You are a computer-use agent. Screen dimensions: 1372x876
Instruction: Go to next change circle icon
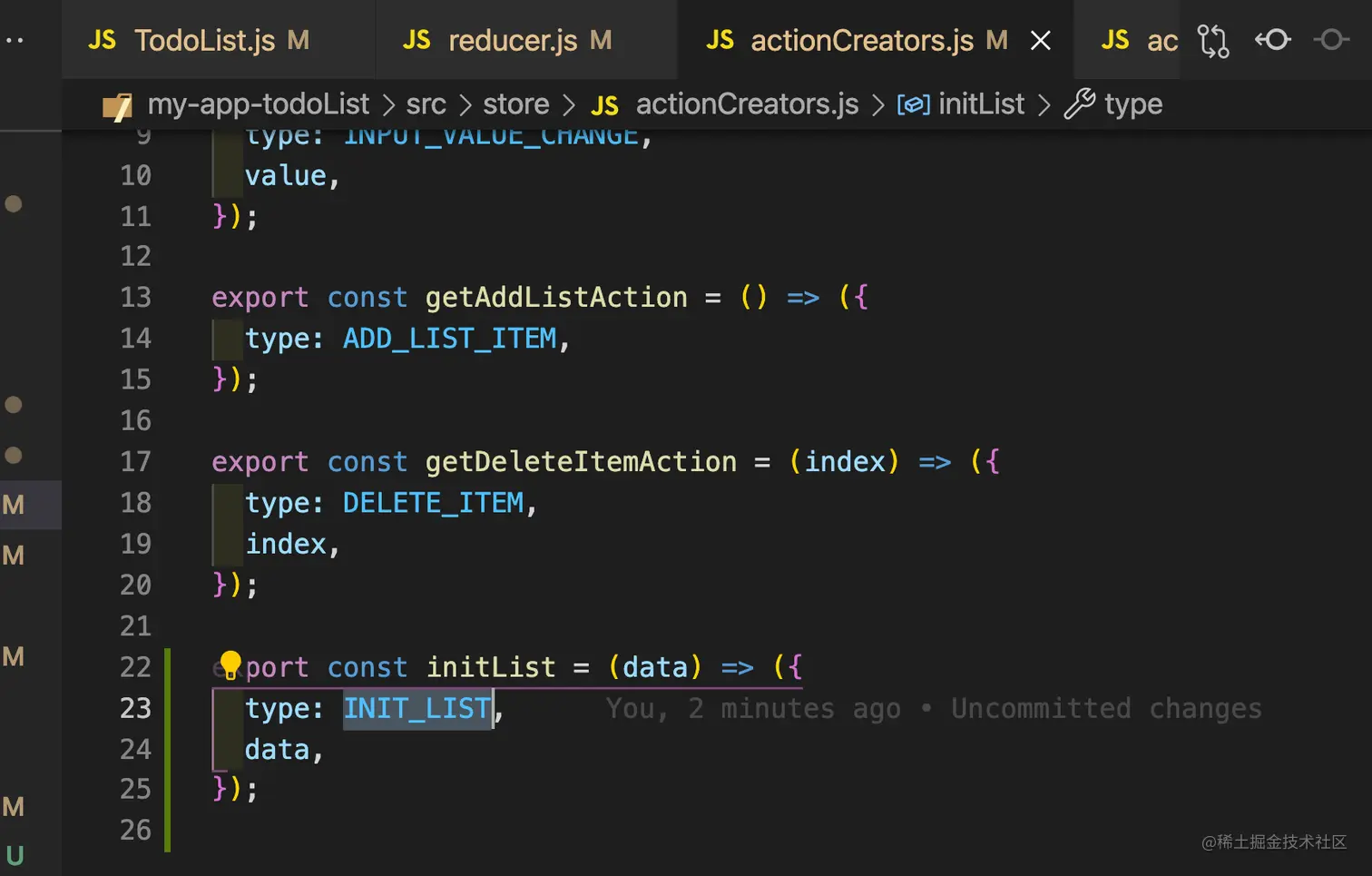1331,40
